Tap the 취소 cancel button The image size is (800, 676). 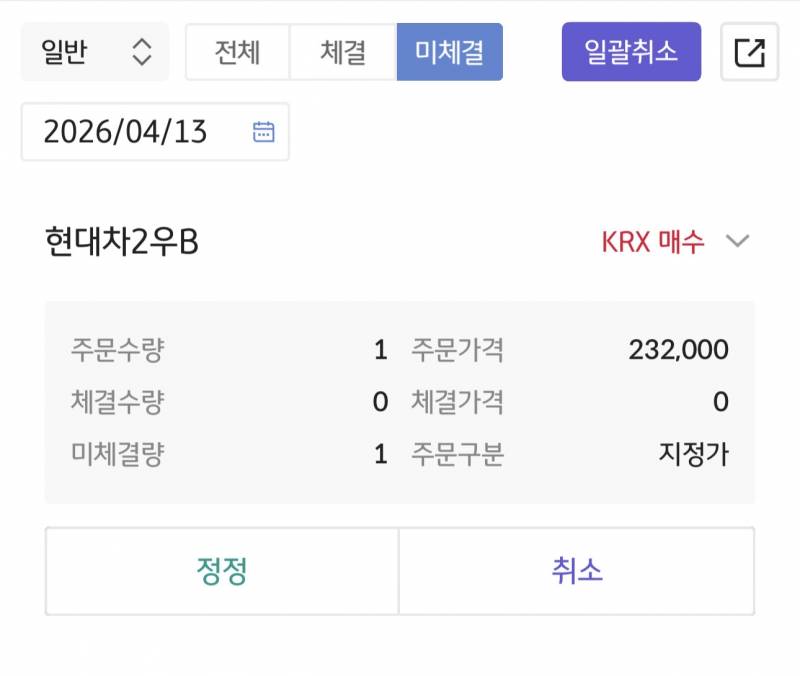tap(577, 570)
